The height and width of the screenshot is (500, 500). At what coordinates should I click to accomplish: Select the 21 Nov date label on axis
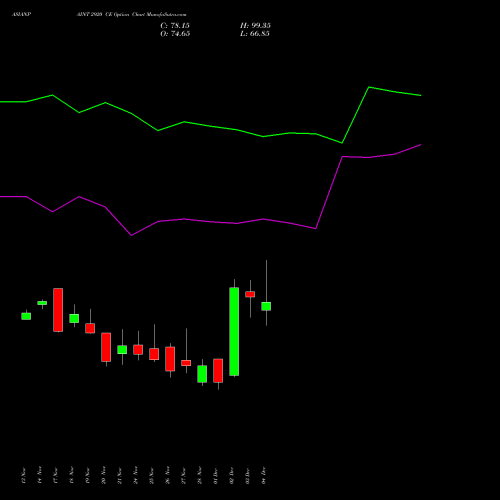[x=120, y=475]
